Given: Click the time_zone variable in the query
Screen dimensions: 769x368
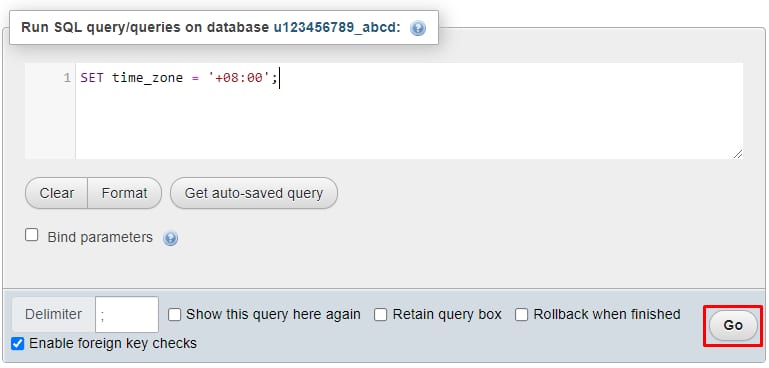Looking at the screenshot, I should tap(147, 78).
